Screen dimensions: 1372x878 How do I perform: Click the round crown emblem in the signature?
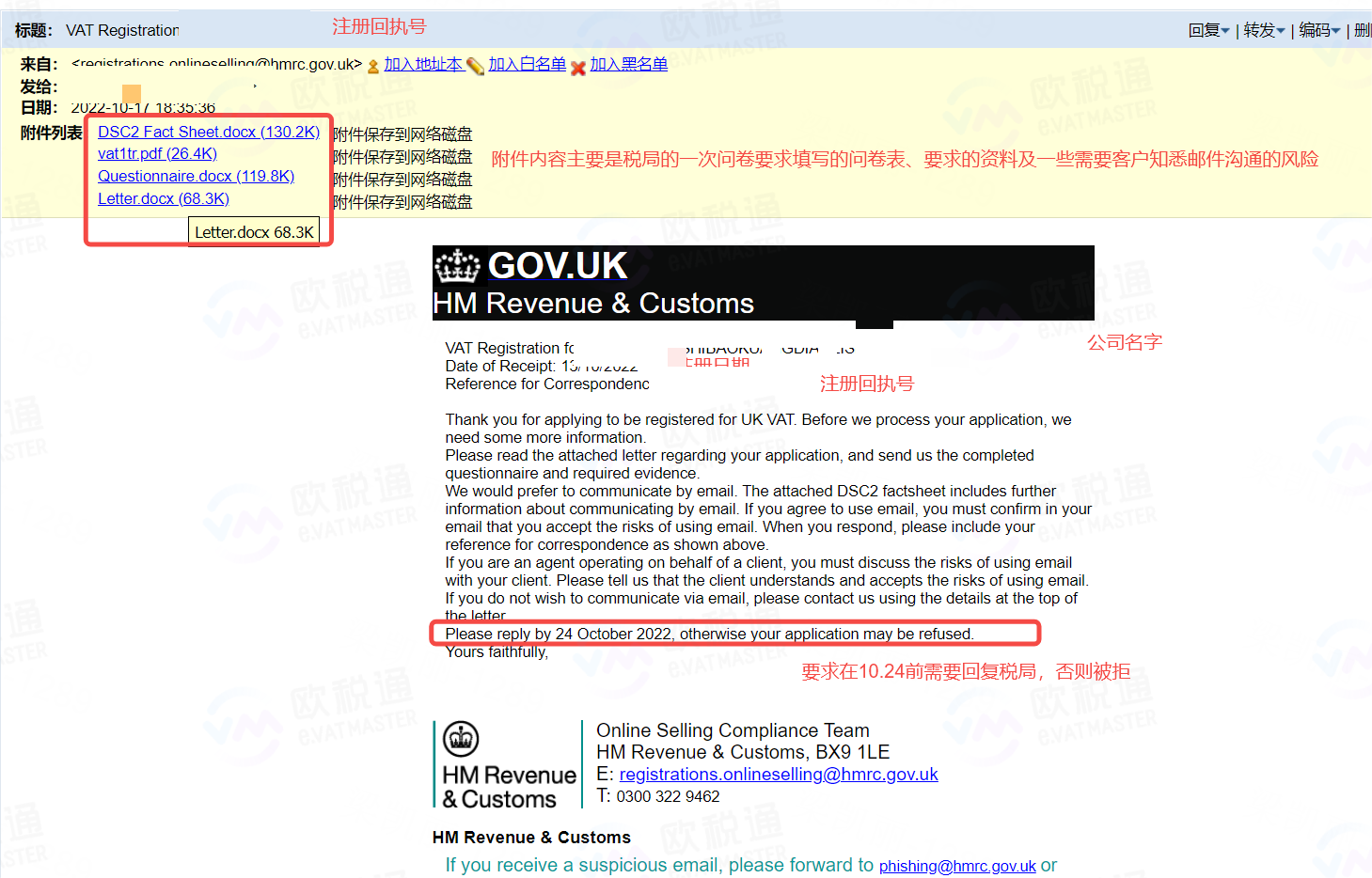pos(461,739)
